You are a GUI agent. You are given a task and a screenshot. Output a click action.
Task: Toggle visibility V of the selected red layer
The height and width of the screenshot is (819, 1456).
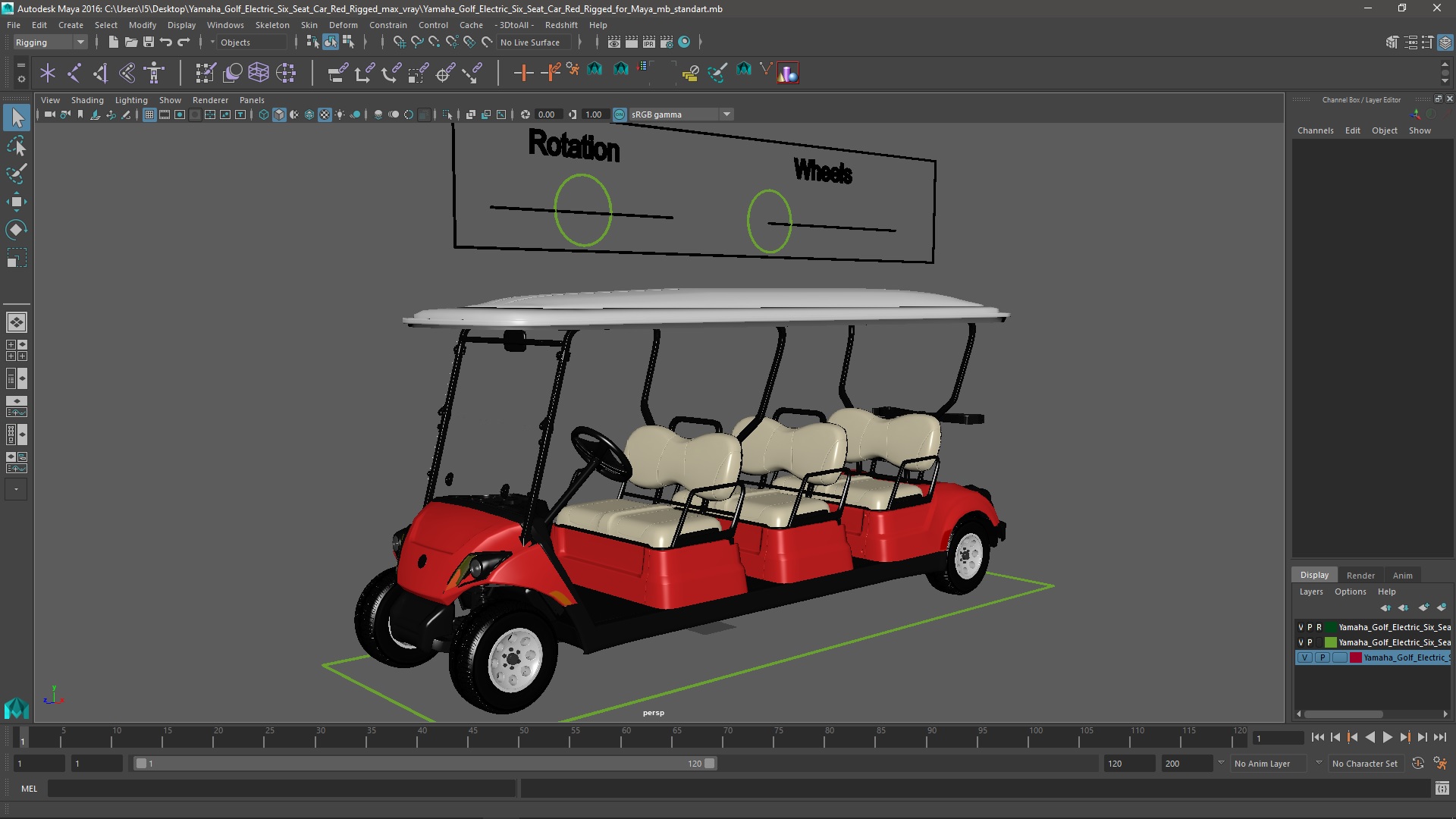coord(1304,657)
